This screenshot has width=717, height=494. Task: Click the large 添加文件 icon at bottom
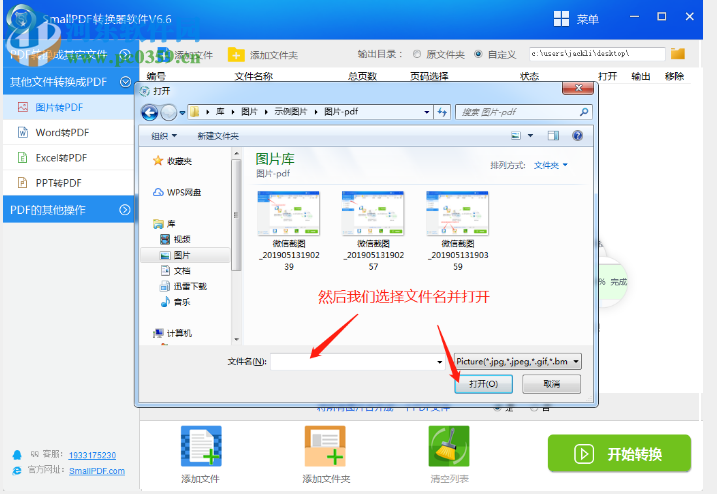201,446
